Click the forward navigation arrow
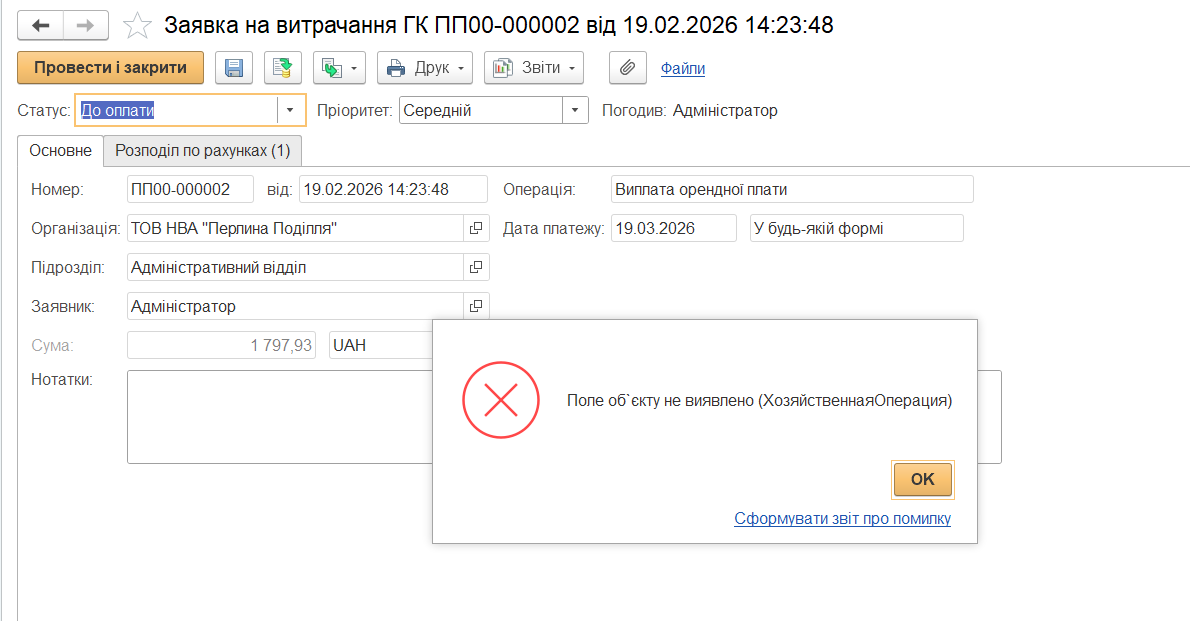The width and height of the screenshot is (1190, 621). click(x=86, y=25)
